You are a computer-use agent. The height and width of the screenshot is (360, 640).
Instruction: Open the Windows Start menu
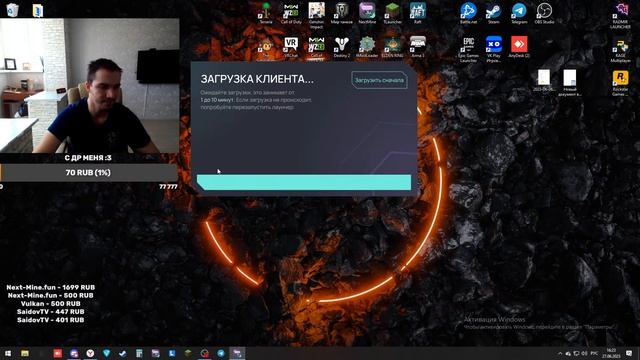point(8,353)
